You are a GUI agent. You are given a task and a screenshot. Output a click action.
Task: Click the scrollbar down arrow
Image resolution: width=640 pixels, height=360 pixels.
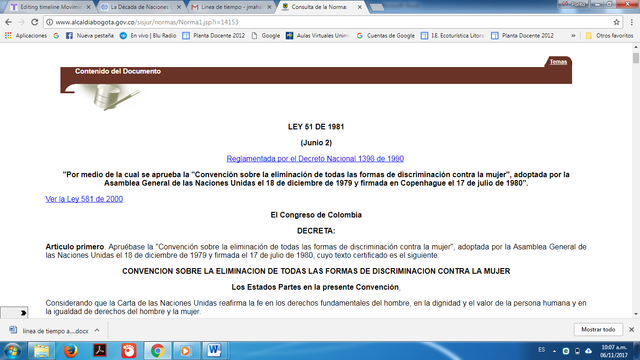(x=636, y=314)
